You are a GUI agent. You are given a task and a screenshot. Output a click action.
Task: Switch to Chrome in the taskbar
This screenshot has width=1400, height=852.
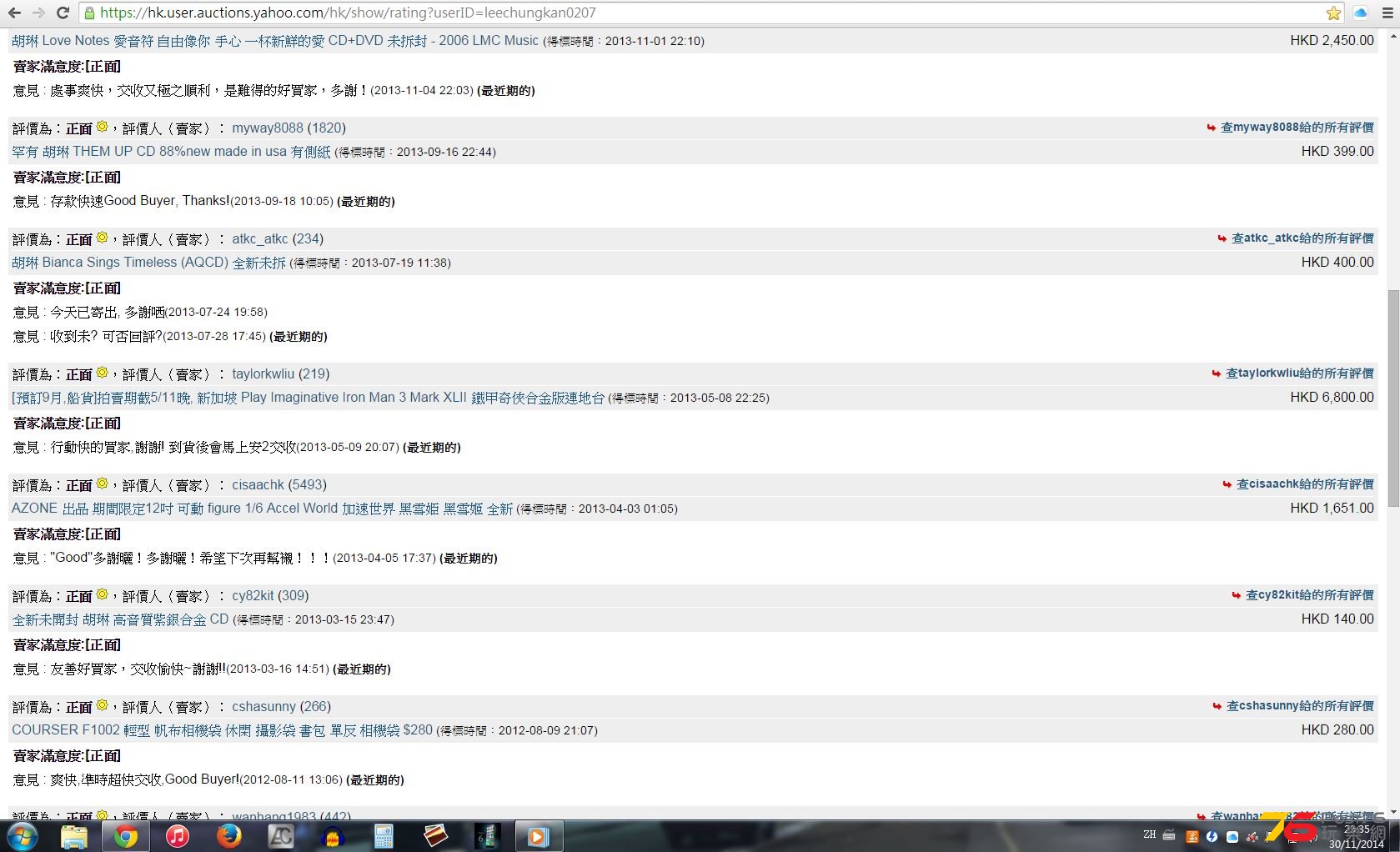[126, 836]
